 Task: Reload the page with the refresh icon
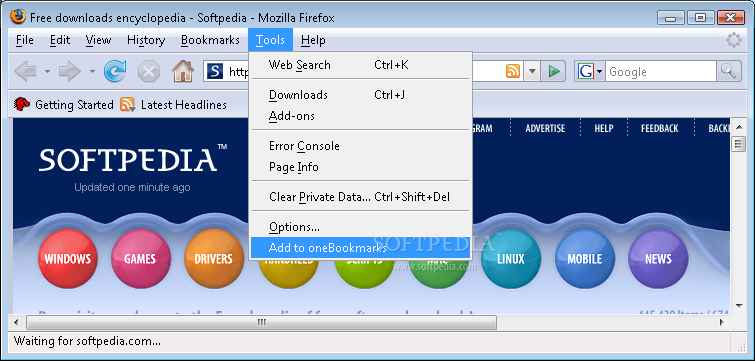point(115,71)
